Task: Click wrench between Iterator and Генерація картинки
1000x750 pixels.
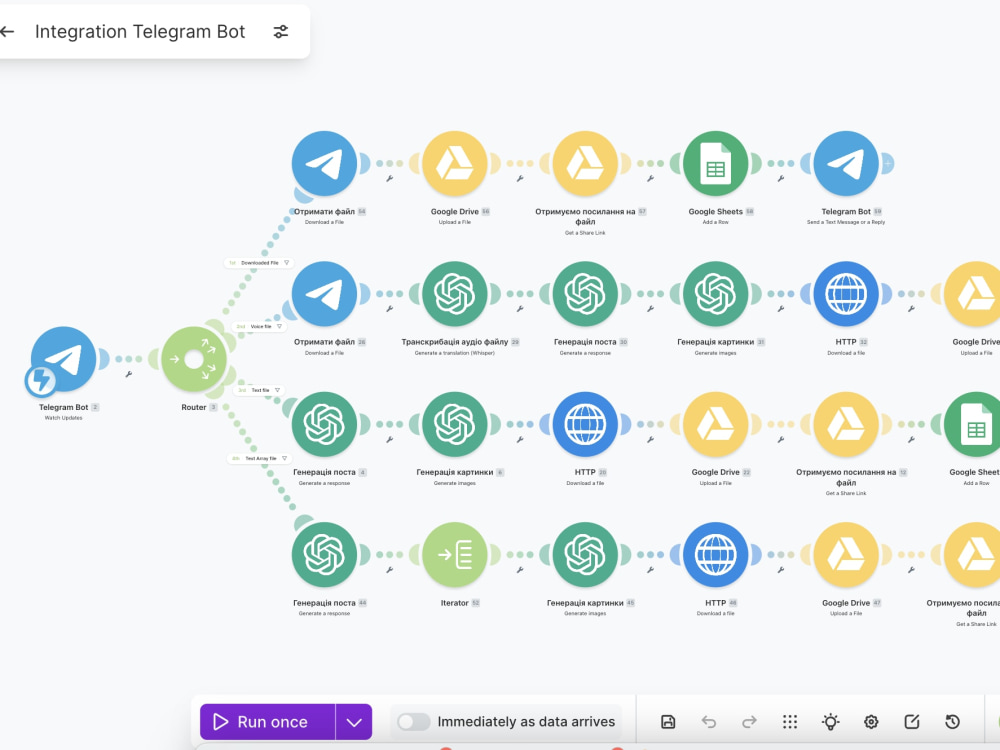Action: [520, 570]
